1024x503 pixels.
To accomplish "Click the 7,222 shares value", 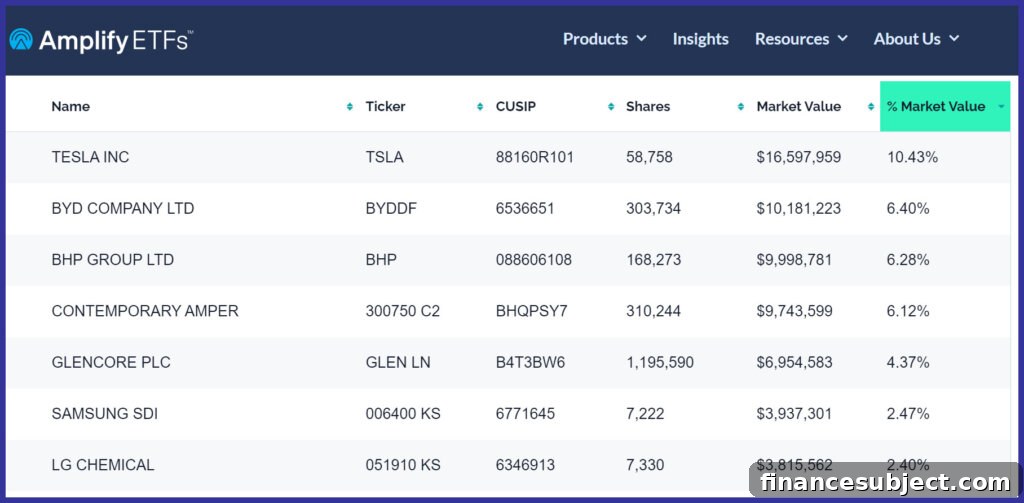I will point(645,414).
